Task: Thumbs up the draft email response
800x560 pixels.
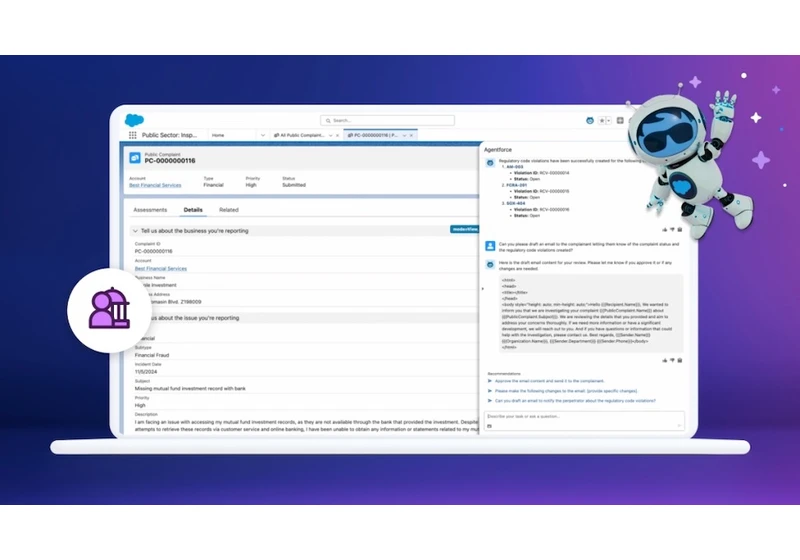Action: pyautogui.click(x=664, y=360)
